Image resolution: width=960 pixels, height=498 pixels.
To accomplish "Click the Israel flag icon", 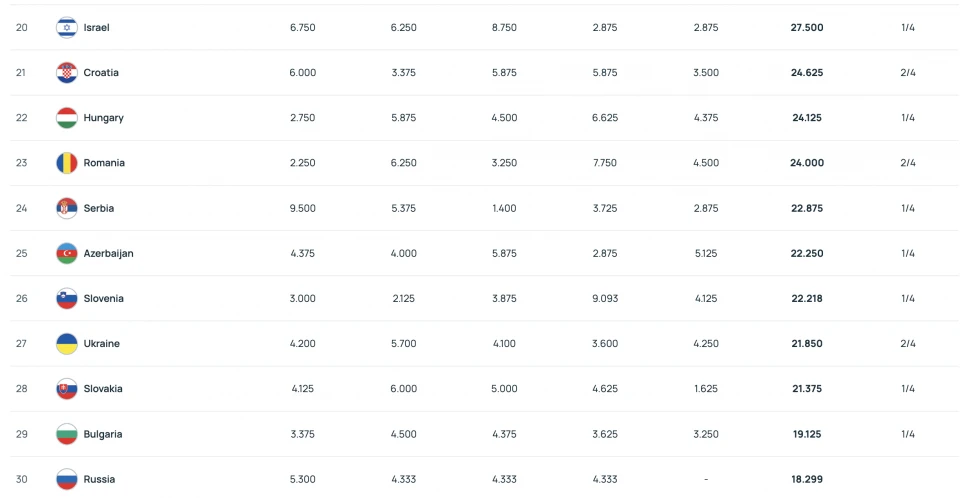I will click(67, 28).
